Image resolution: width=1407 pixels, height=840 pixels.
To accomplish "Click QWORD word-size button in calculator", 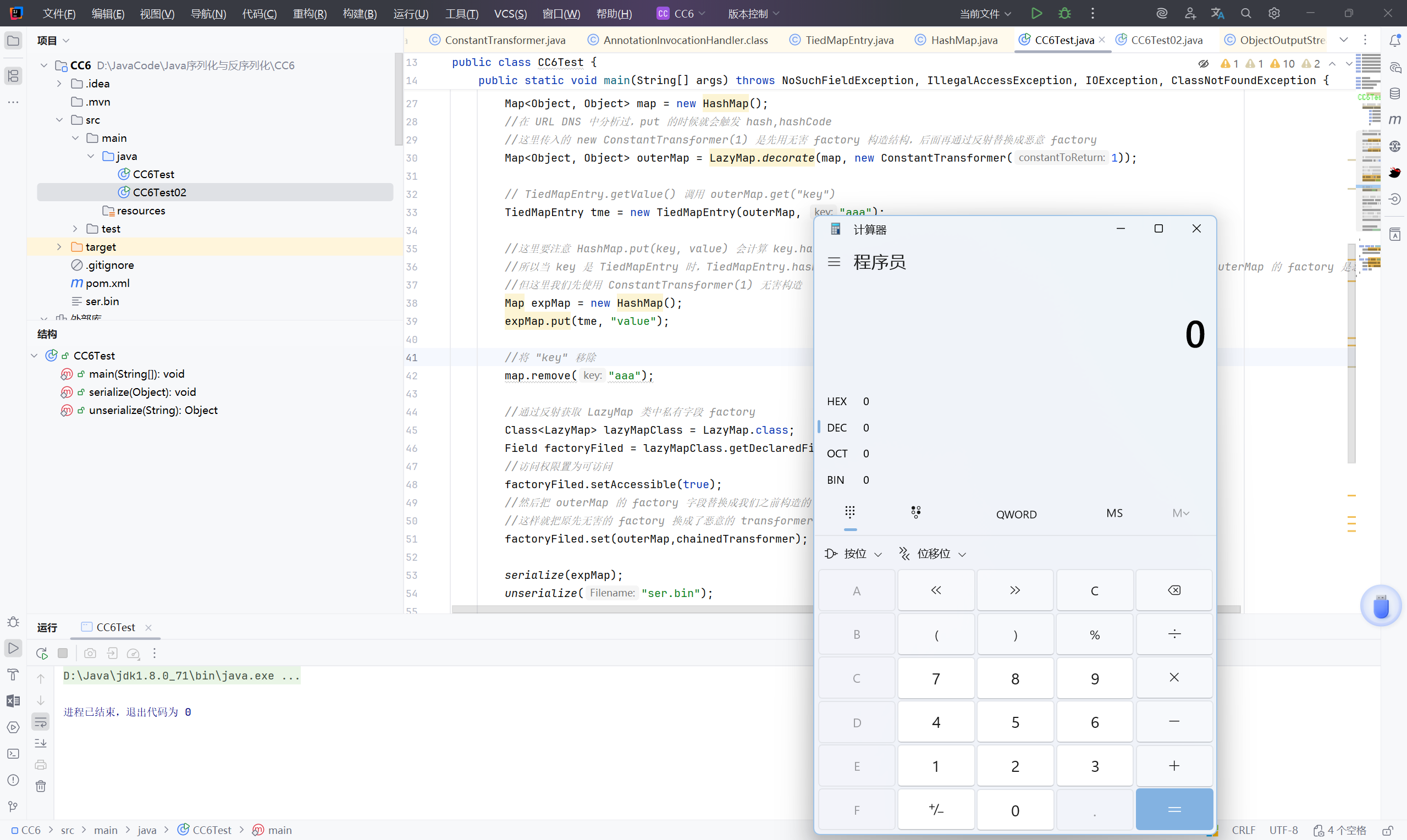I will [1016, 514].
